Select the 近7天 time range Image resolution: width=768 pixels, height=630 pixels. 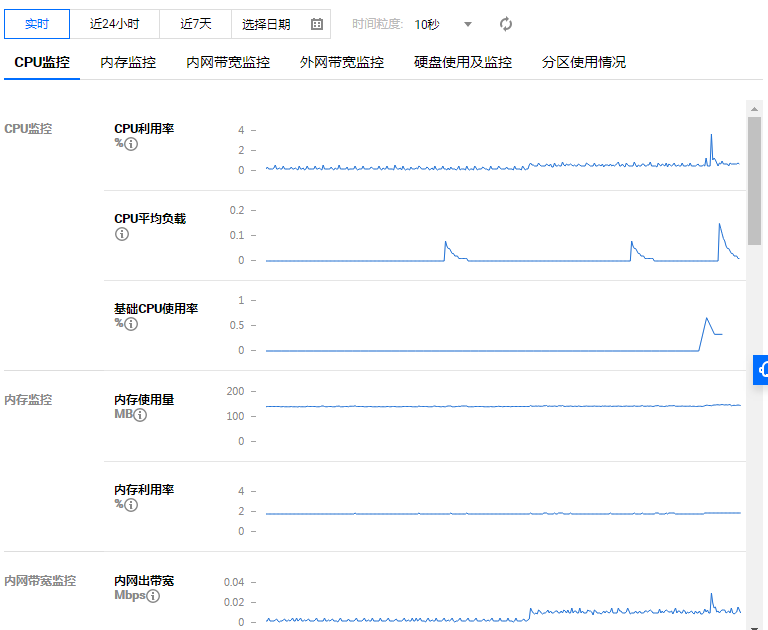click(x=195, y=24)
